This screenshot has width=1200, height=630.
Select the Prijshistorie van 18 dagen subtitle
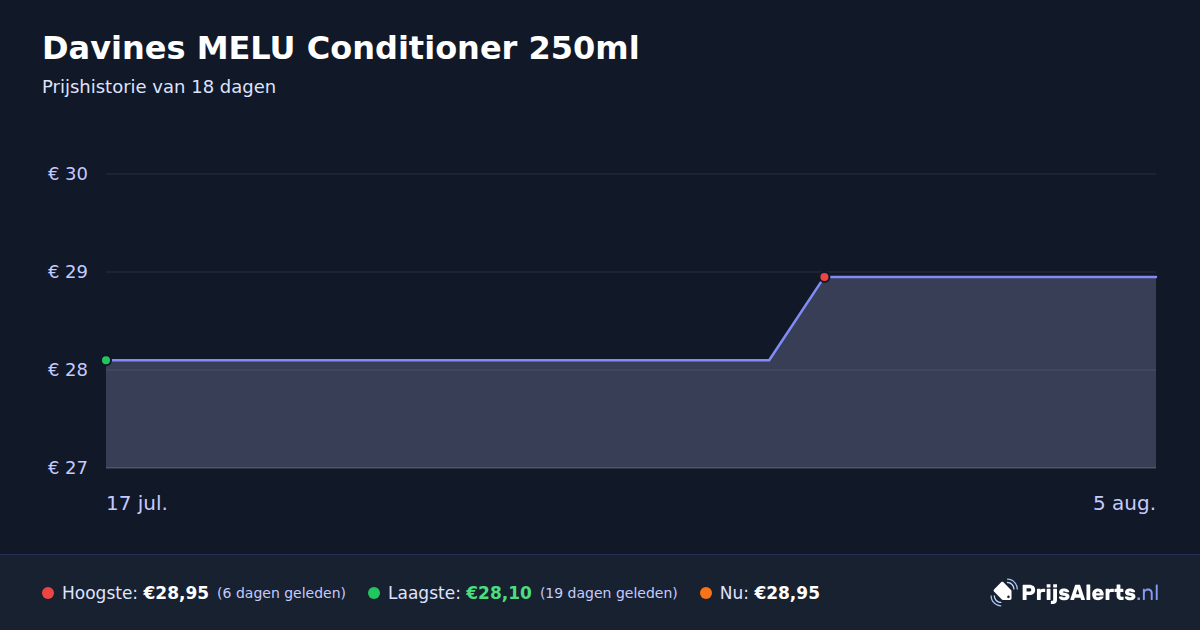[159, 87]
